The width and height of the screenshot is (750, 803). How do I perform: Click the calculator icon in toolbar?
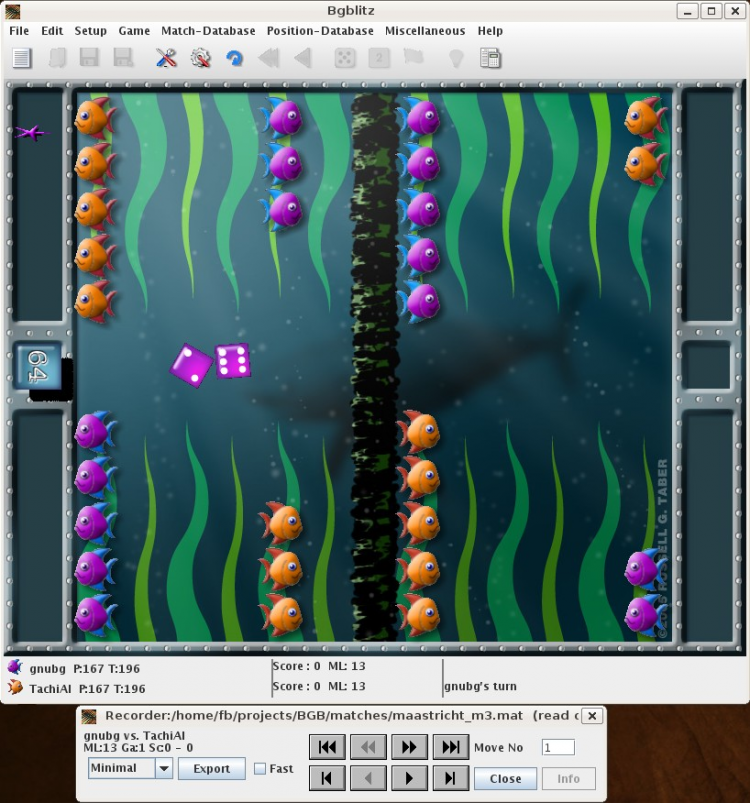pyautogui.click(x=490, y=58)
